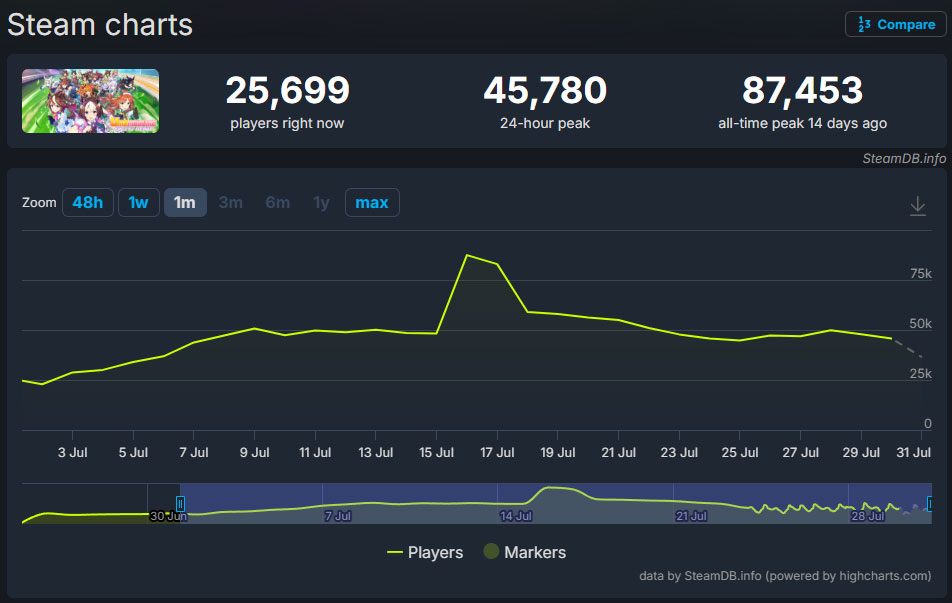Switch zoom to max range
The image size is (952, 603).
coord(372,203)
